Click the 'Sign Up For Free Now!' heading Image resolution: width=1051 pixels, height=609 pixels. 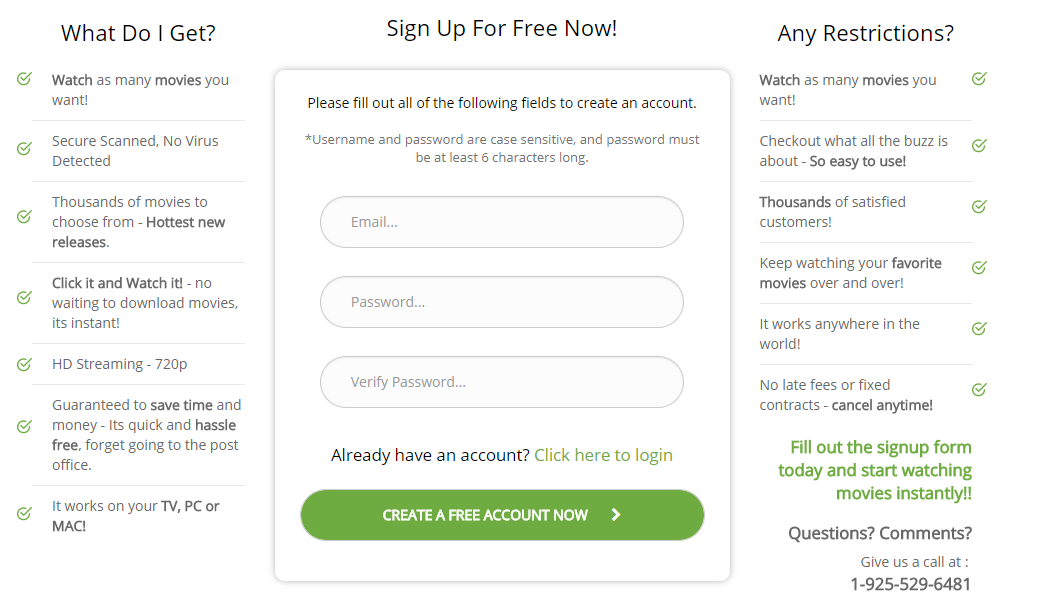502,29
